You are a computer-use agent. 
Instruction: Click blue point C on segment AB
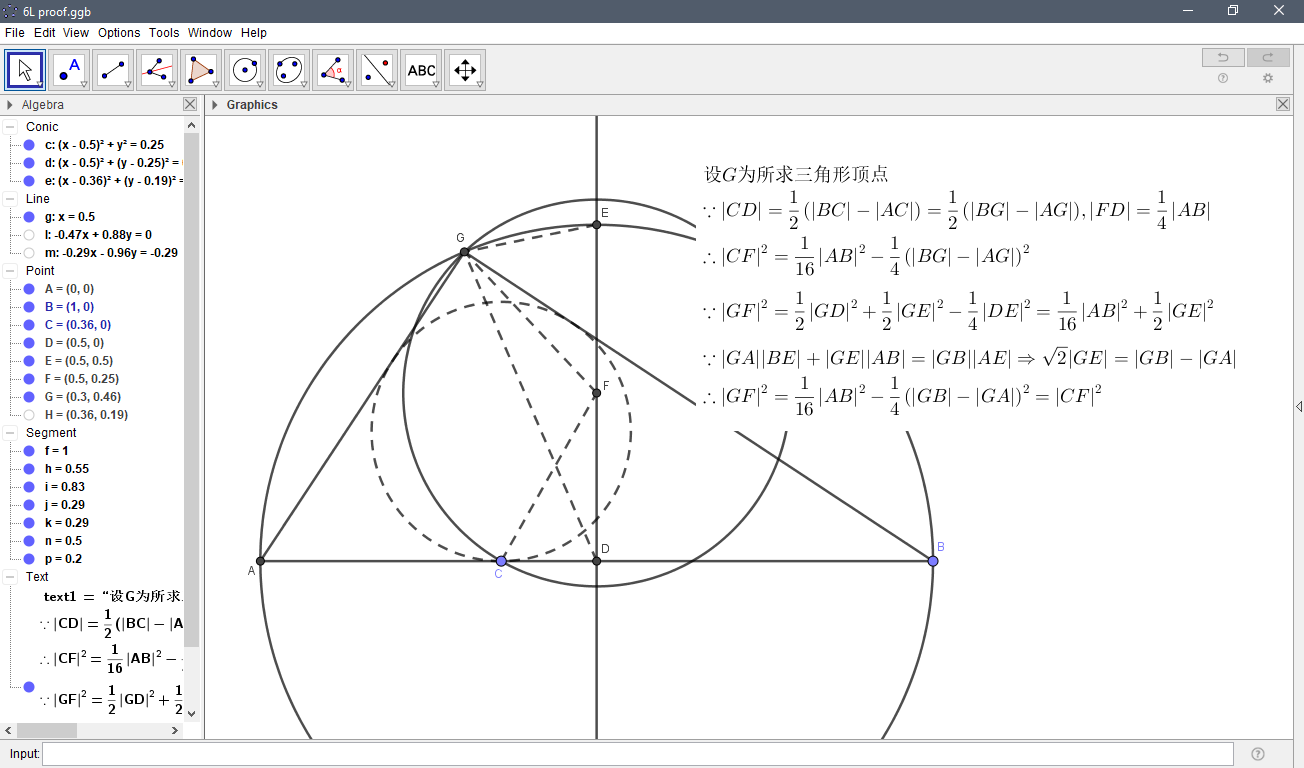pos(501,561)
